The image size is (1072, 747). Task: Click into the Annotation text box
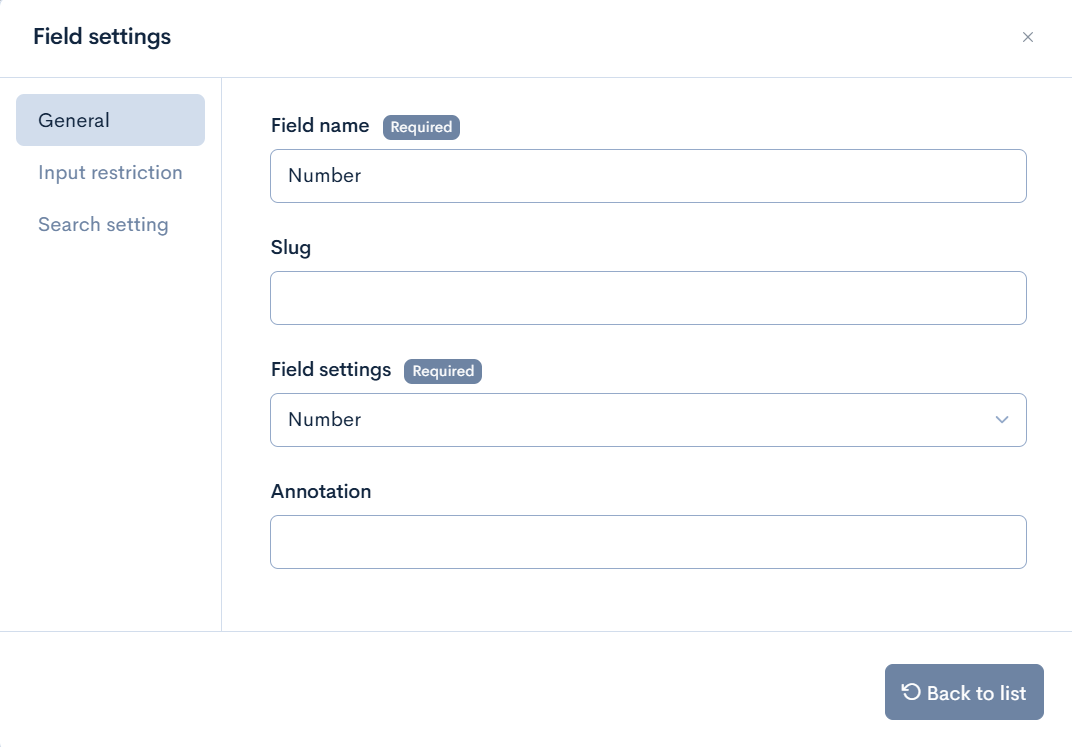tap(648, 541)
